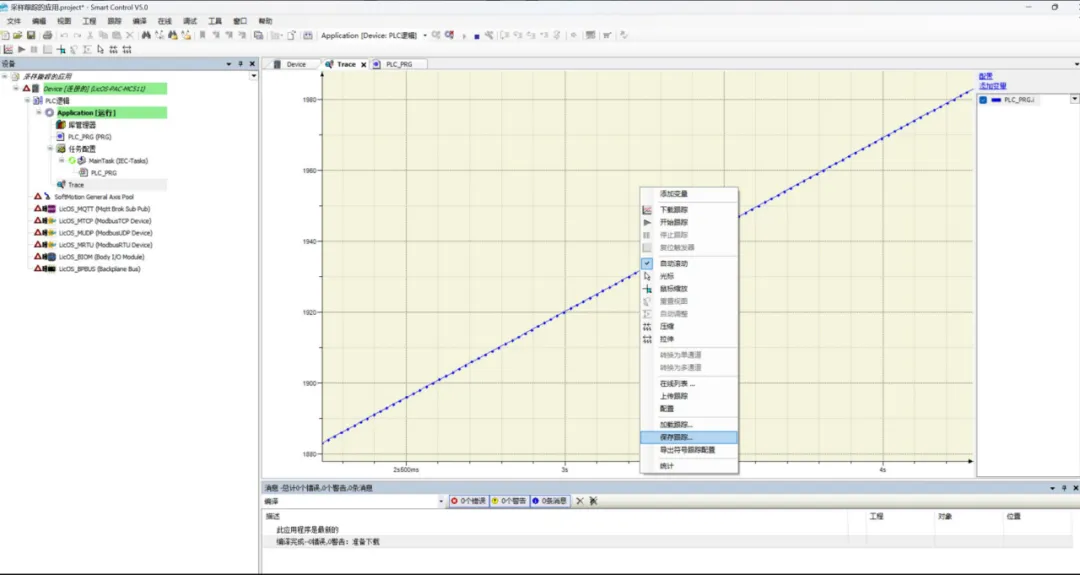Click the blue PLC_PRG.i trace color swatch
1080x575 pixels.
point(995,100)
